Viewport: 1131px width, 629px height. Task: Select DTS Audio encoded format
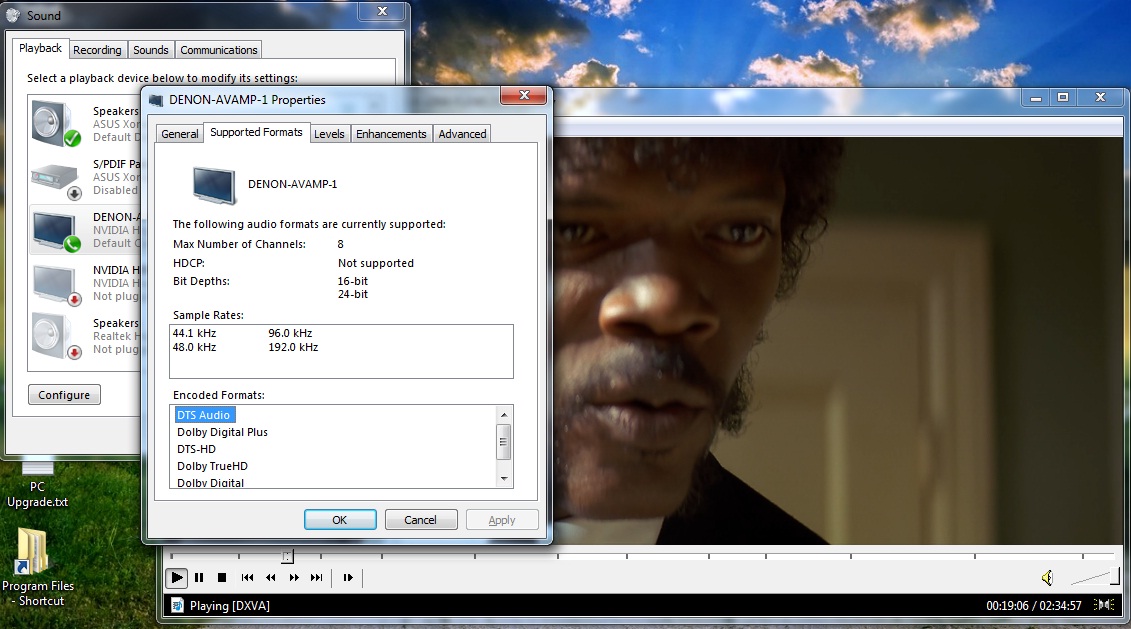coord(205,415)
